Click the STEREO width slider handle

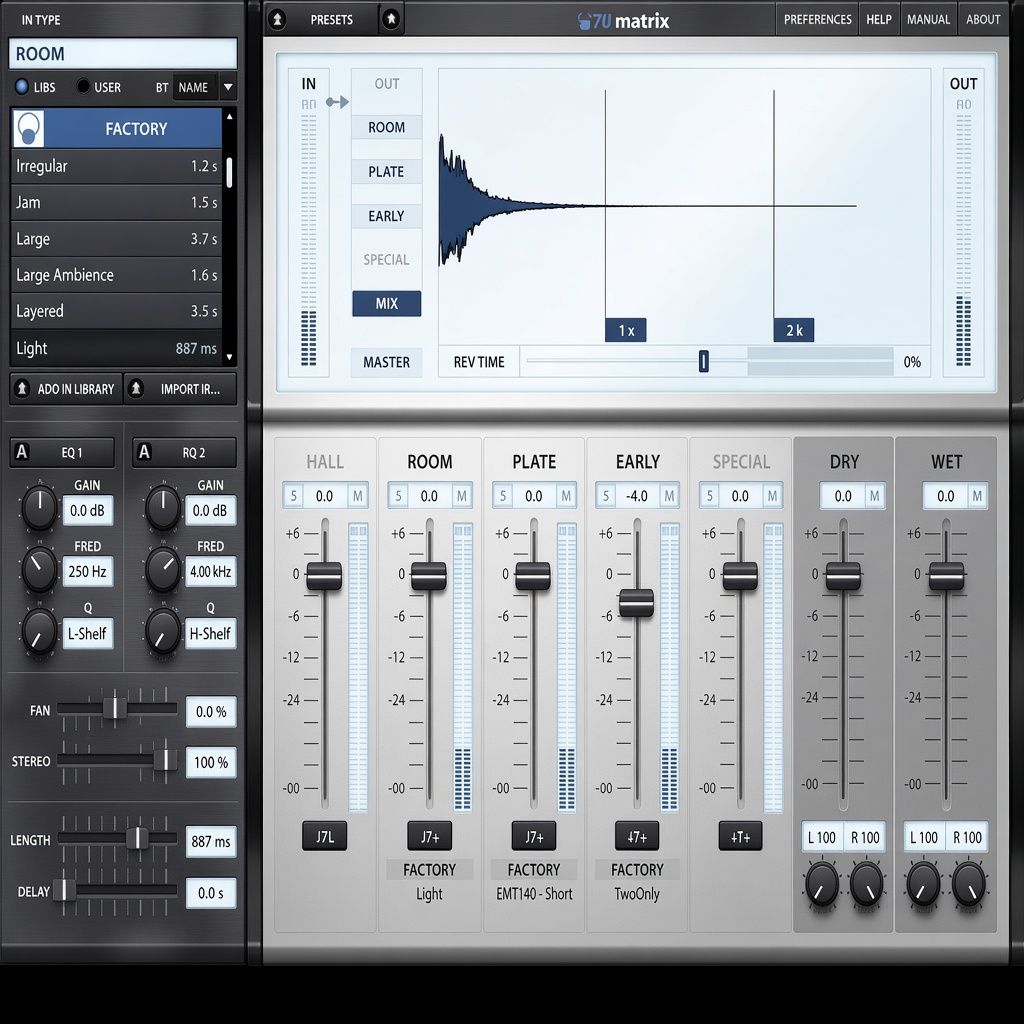[x=165, y=760]
